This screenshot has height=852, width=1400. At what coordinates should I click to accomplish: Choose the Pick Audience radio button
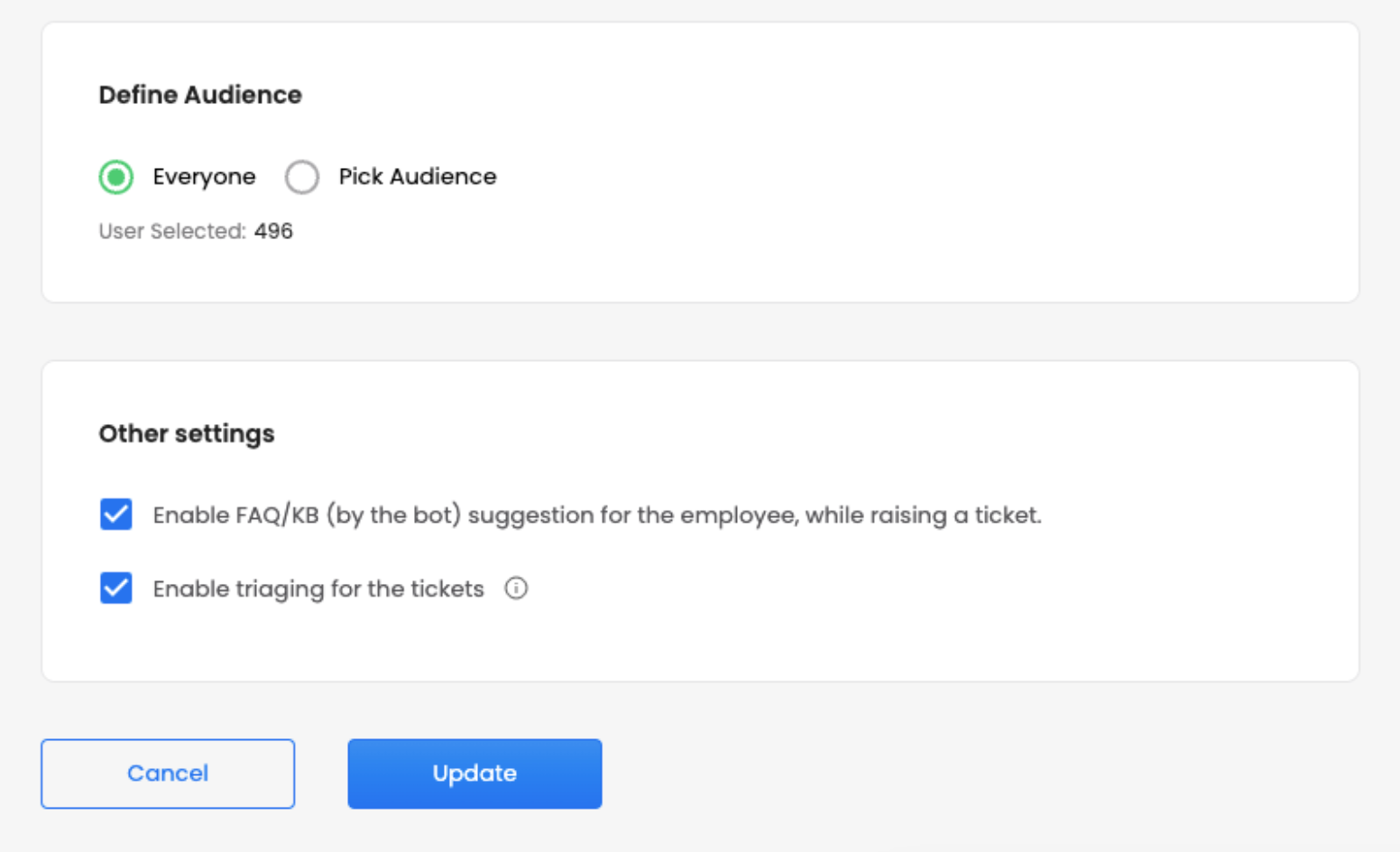[302, 177]
